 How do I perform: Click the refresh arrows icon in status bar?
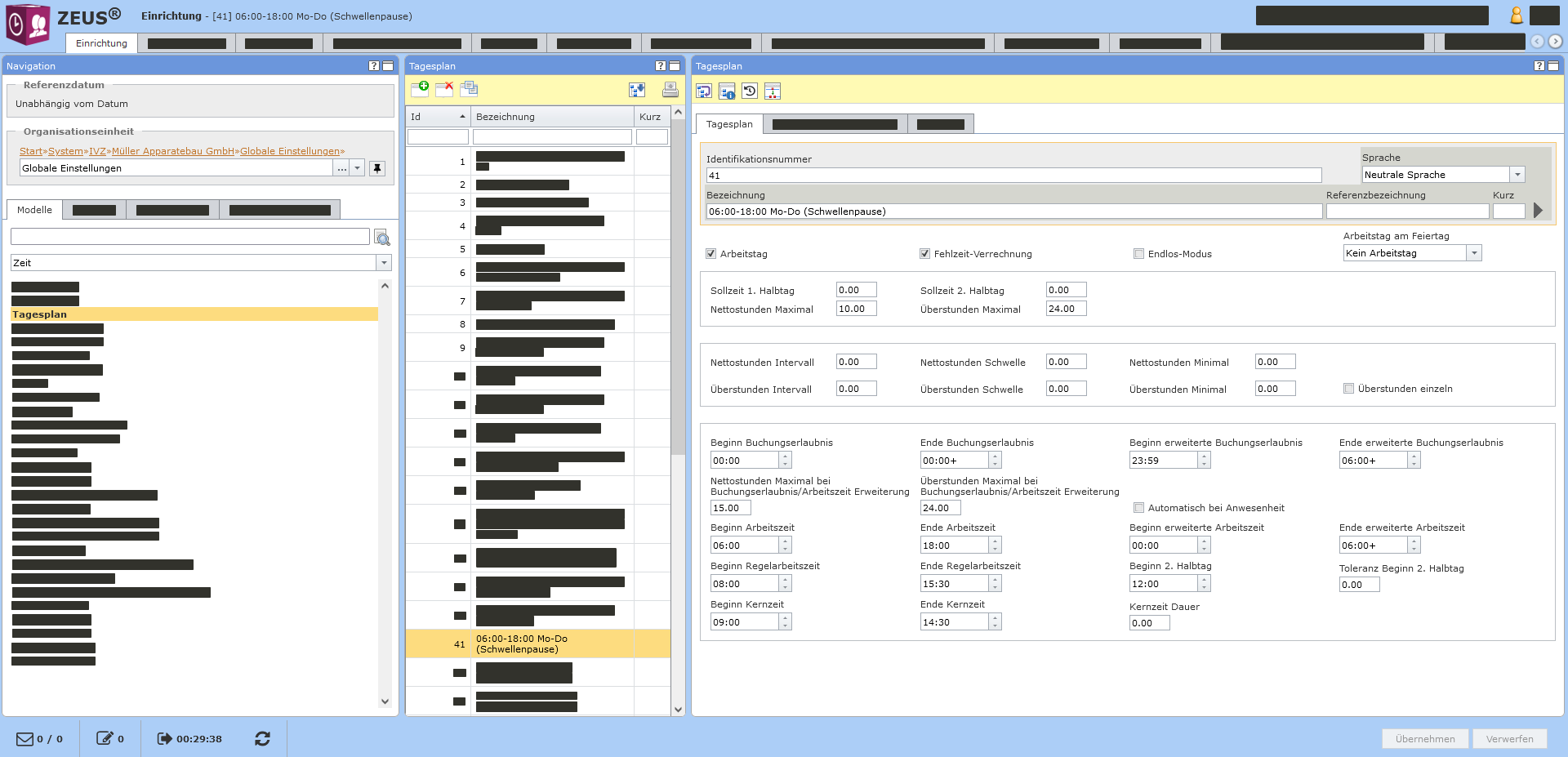[262, 739]
